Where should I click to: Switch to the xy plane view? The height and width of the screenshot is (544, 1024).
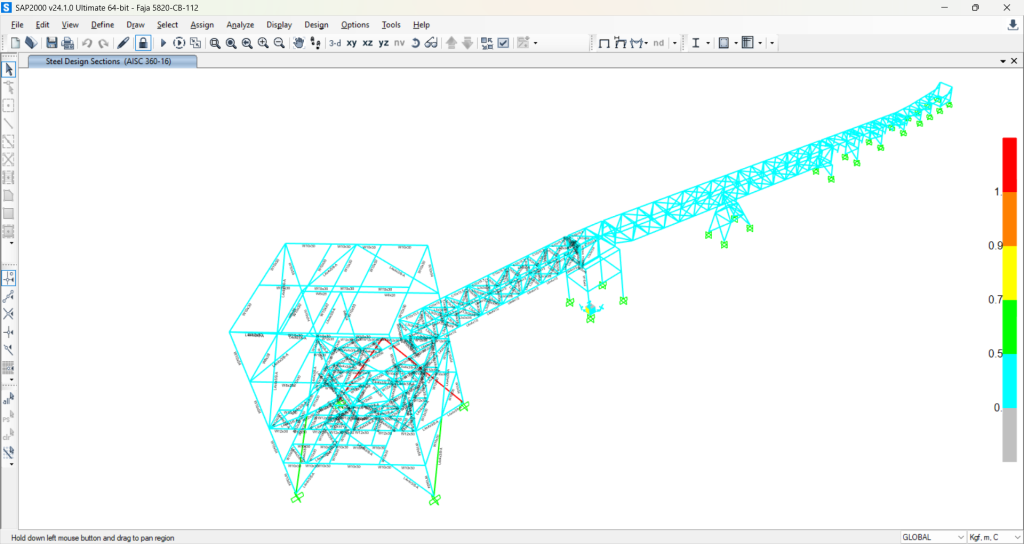(352, 43)
